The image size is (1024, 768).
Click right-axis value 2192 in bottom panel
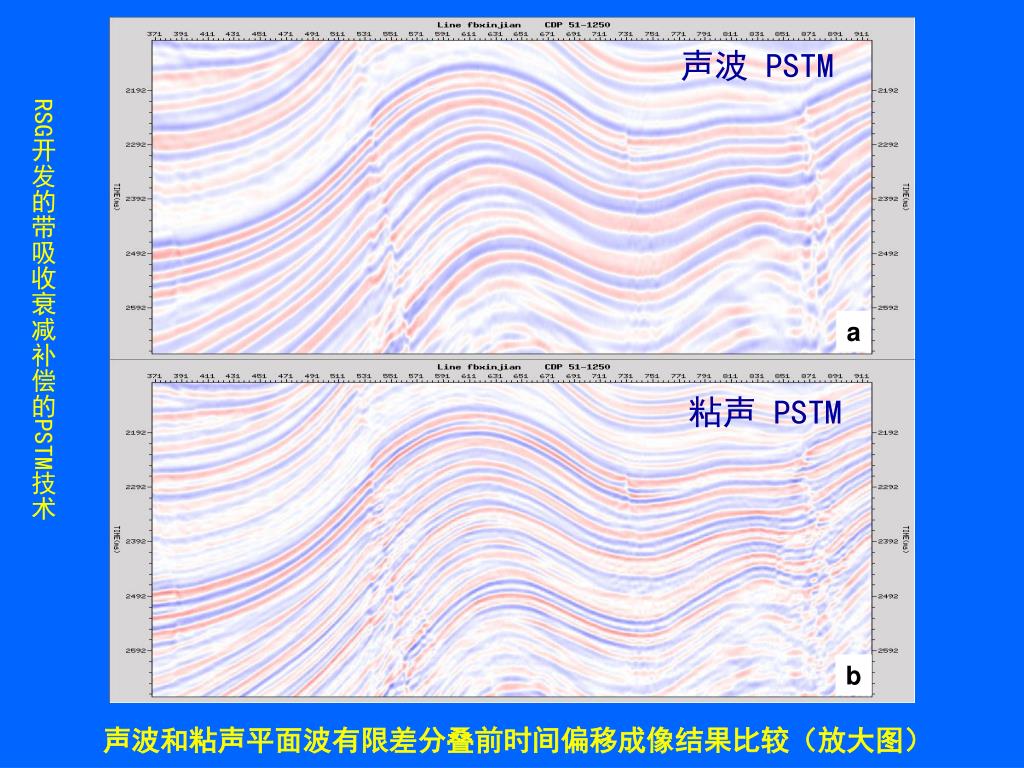(888, 432)
